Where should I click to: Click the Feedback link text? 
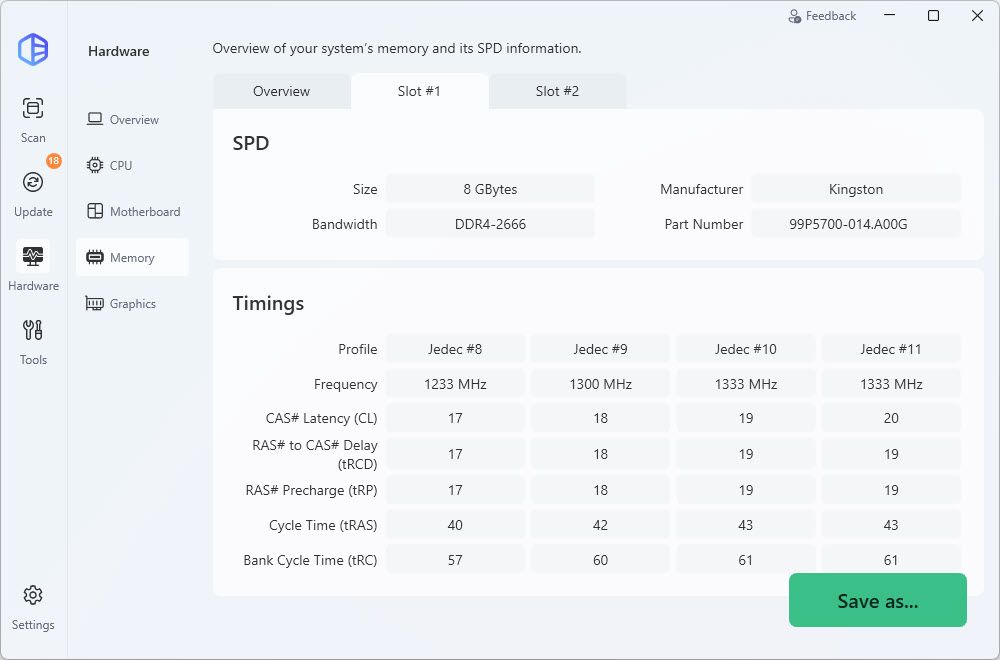(831, 16)
